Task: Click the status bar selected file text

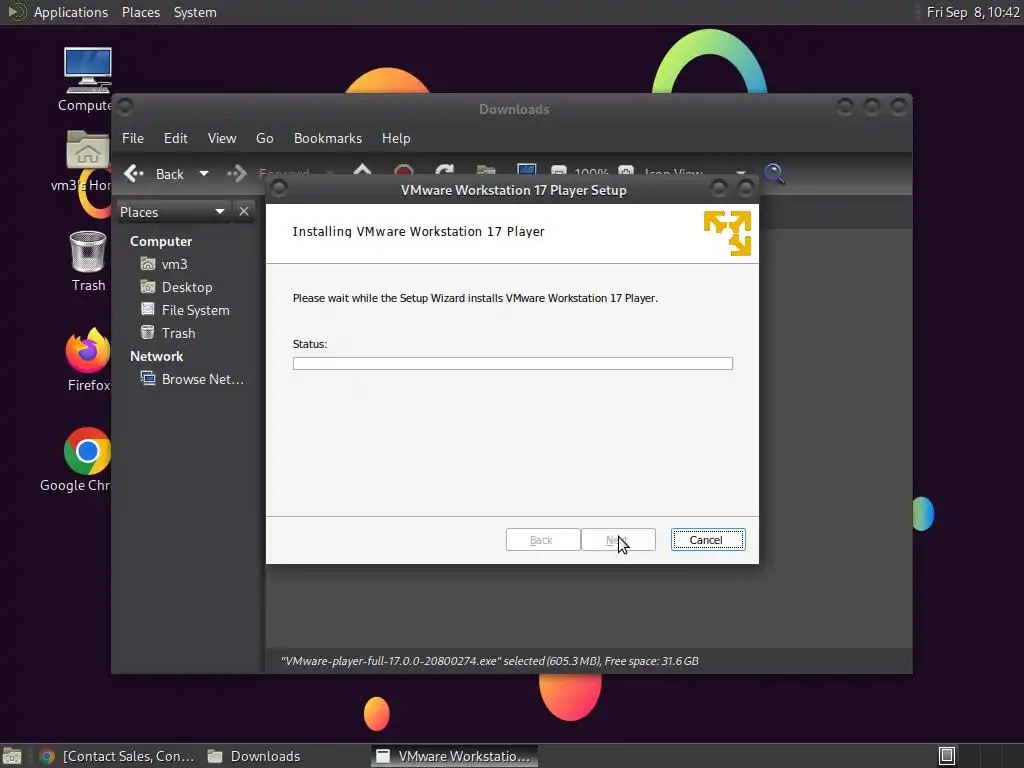Action: [489, 661]
